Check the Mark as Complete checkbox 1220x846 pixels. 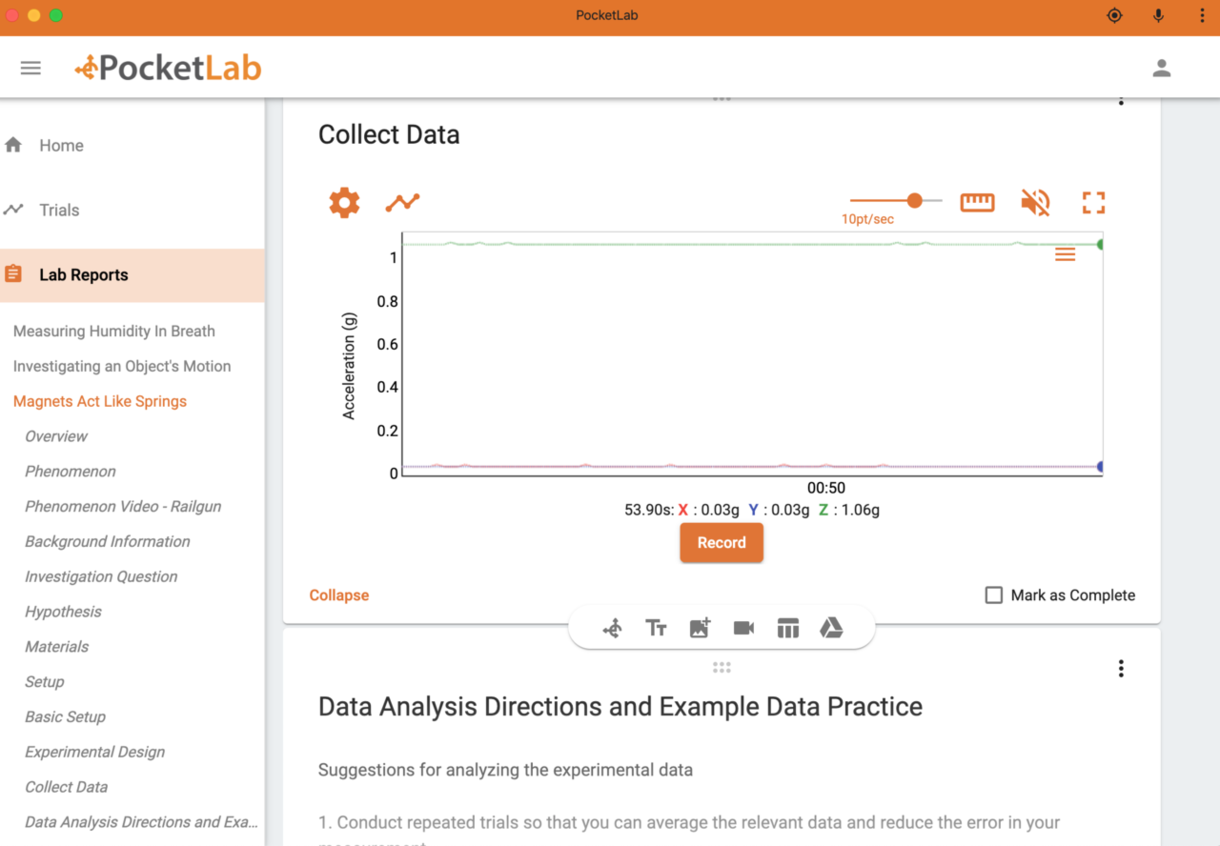pos(993,595)
